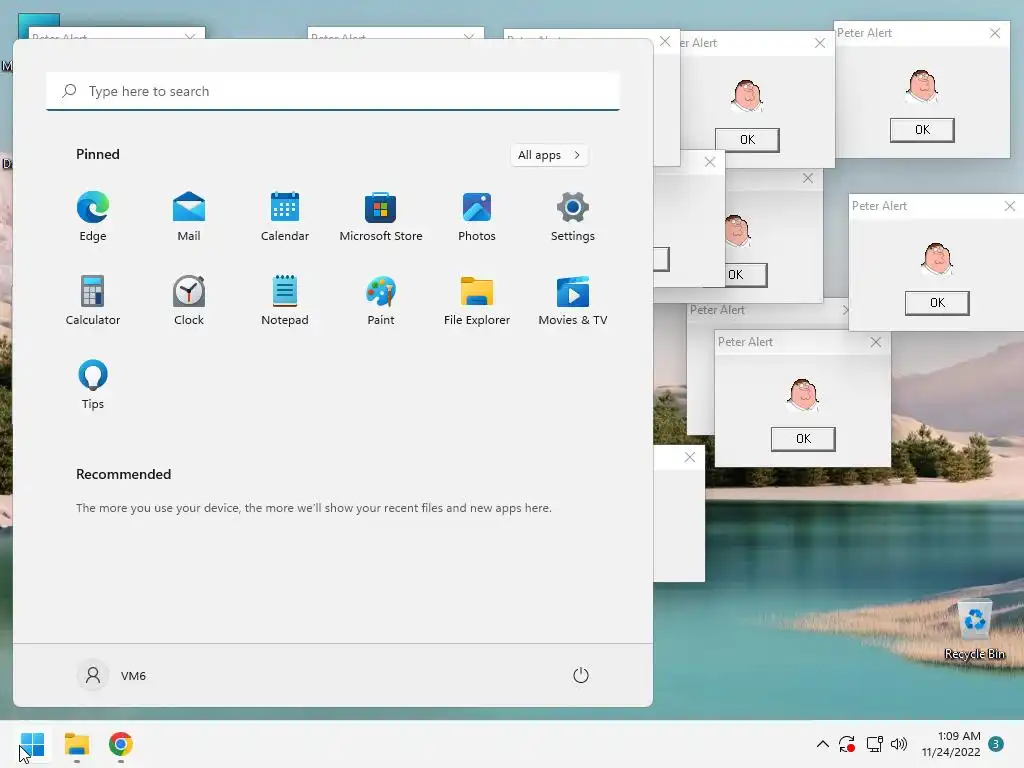Launch Notepad from pinned apps
Screen dimensions: 1024x768
(285, 301)
